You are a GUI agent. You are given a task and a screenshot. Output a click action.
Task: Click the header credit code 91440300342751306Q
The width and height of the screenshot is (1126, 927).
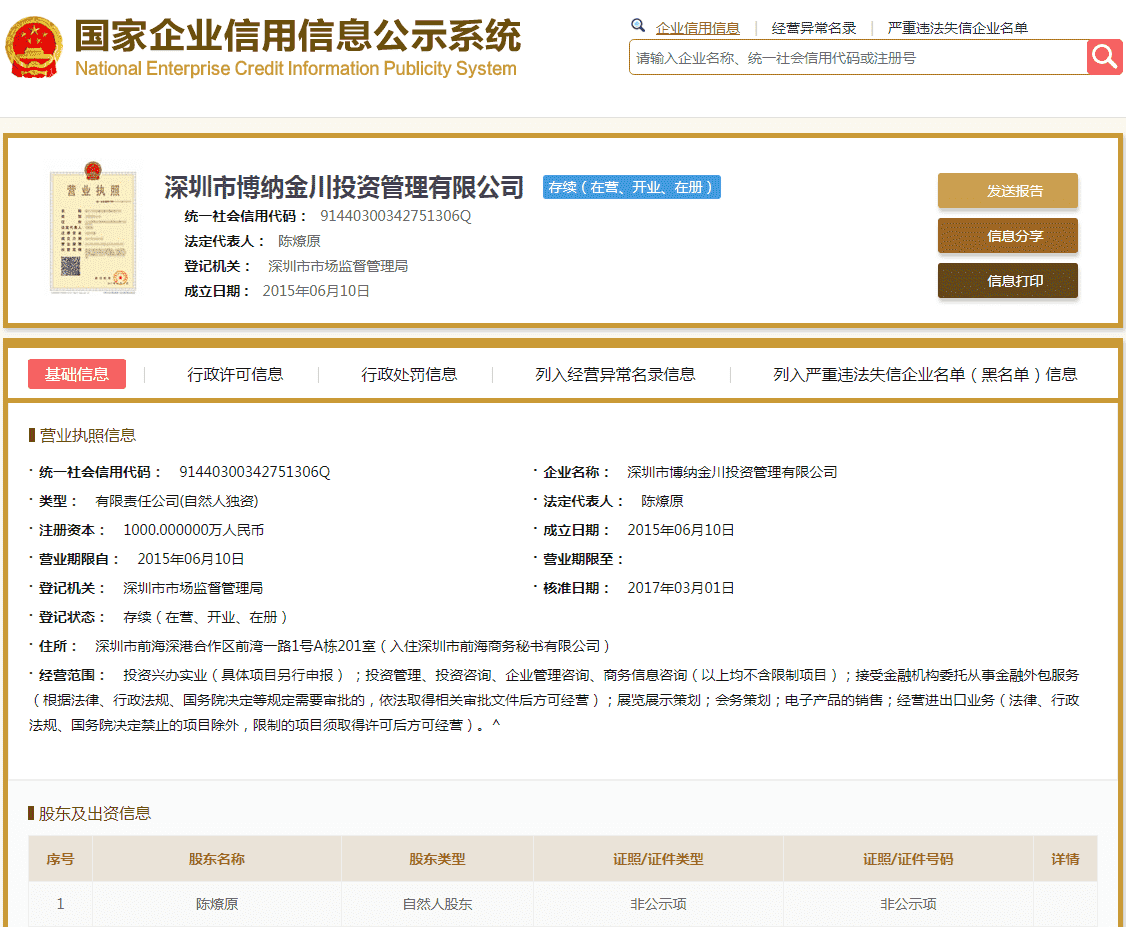click(x=396, y=215)
